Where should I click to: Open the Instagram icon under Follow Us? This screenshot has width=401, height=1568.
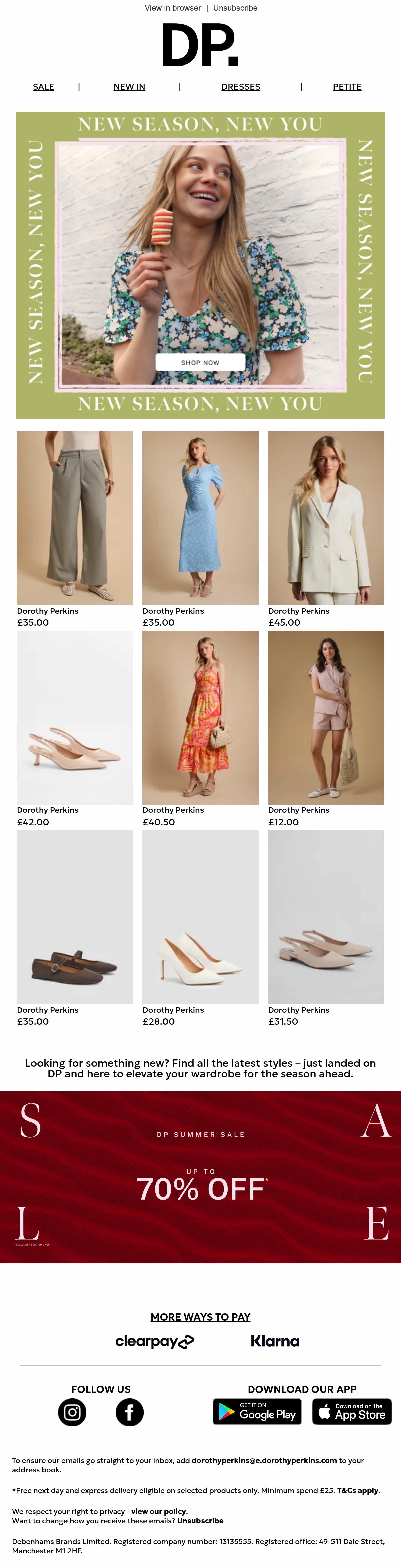click(x=72, y=1412)
